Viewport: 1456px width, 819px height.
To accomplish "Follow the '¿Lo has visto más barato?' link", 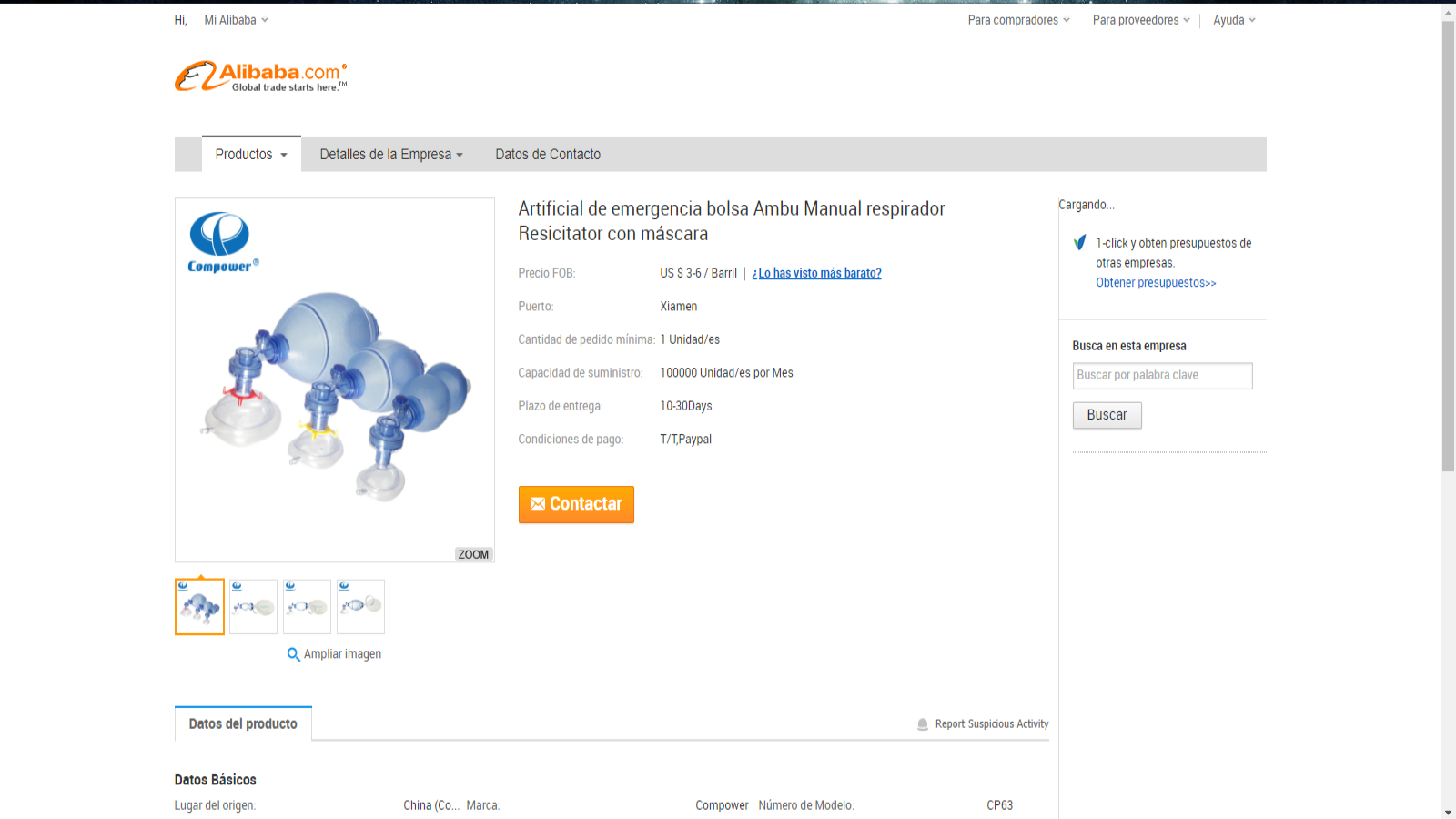I will [816, 273].
